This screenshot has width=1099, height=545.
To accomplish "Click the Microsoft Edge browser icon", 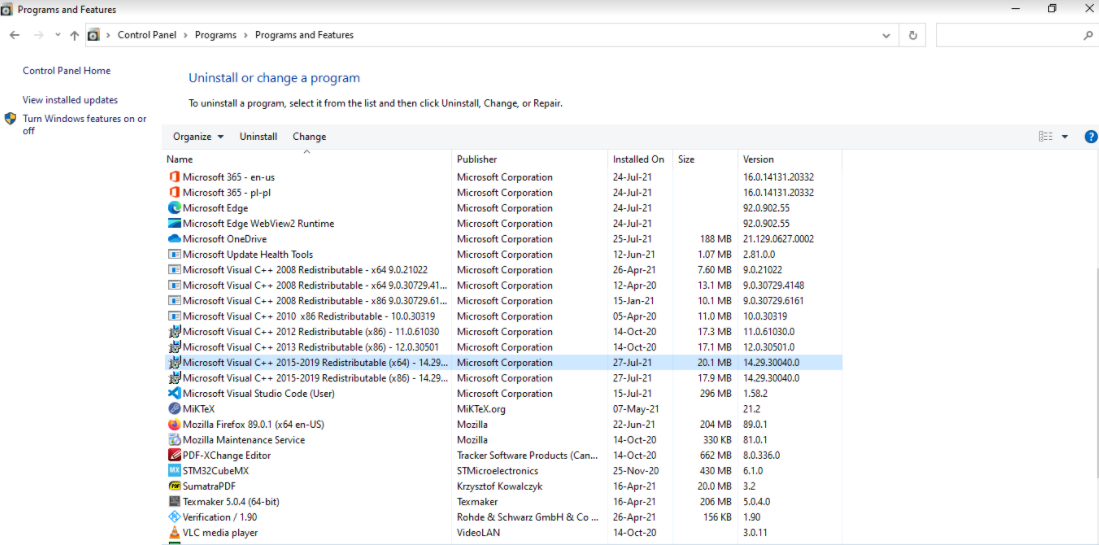I will pyautogui.click(x=175, y=208).
